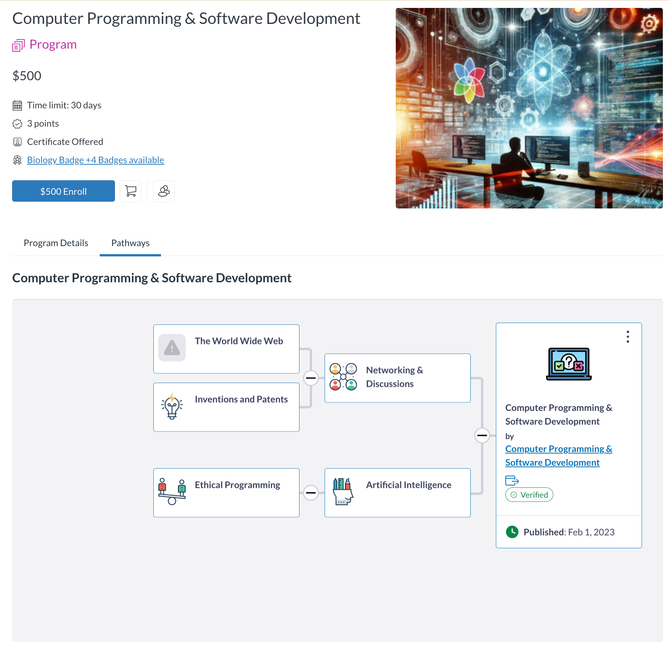Screen dimensions: 669x646
Task: Select the Pathways tab
Action: 130,243
